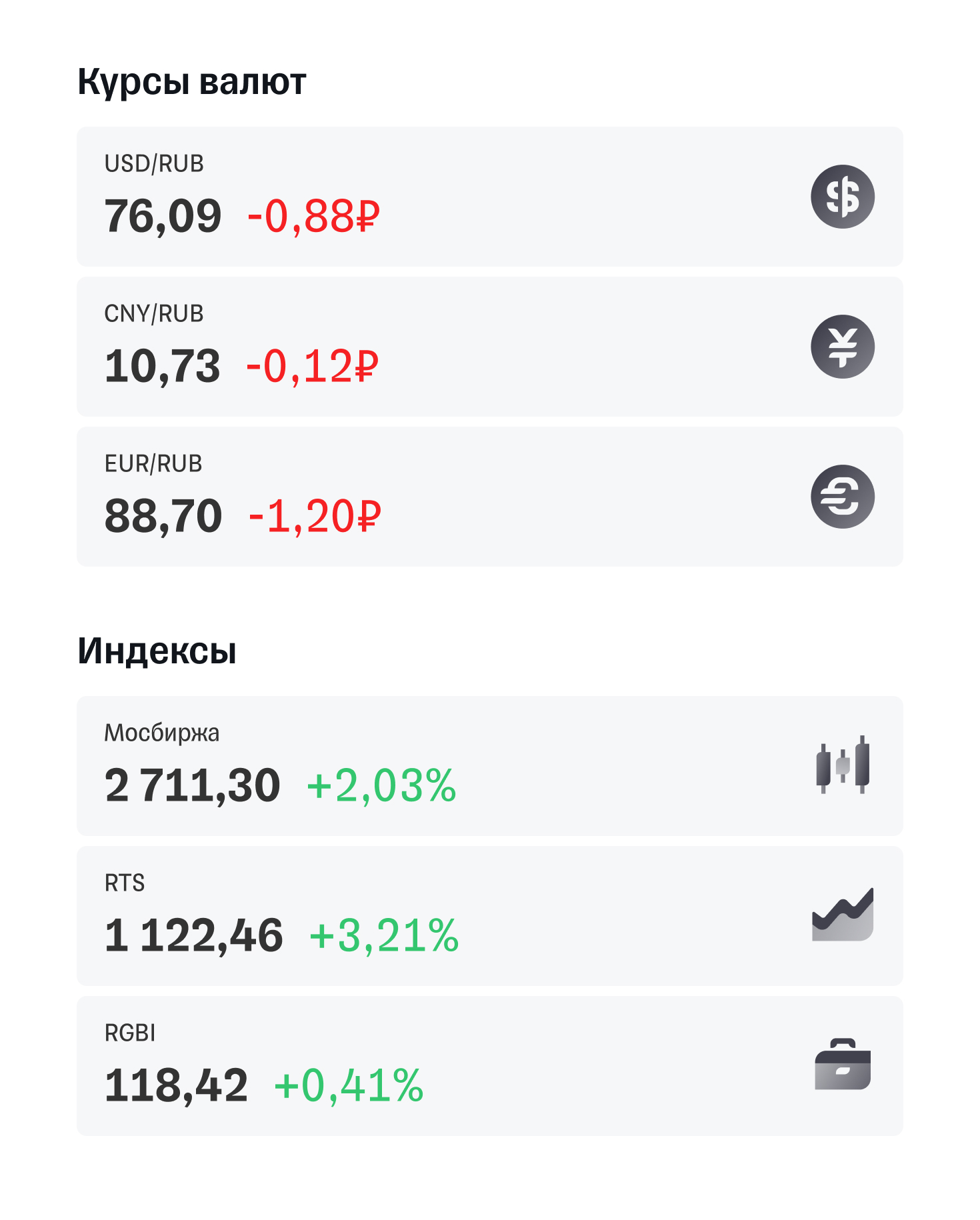The height and width of the screenshot is (1220, 980).
Task: Click the RTS index name
Action: [125, 883]
